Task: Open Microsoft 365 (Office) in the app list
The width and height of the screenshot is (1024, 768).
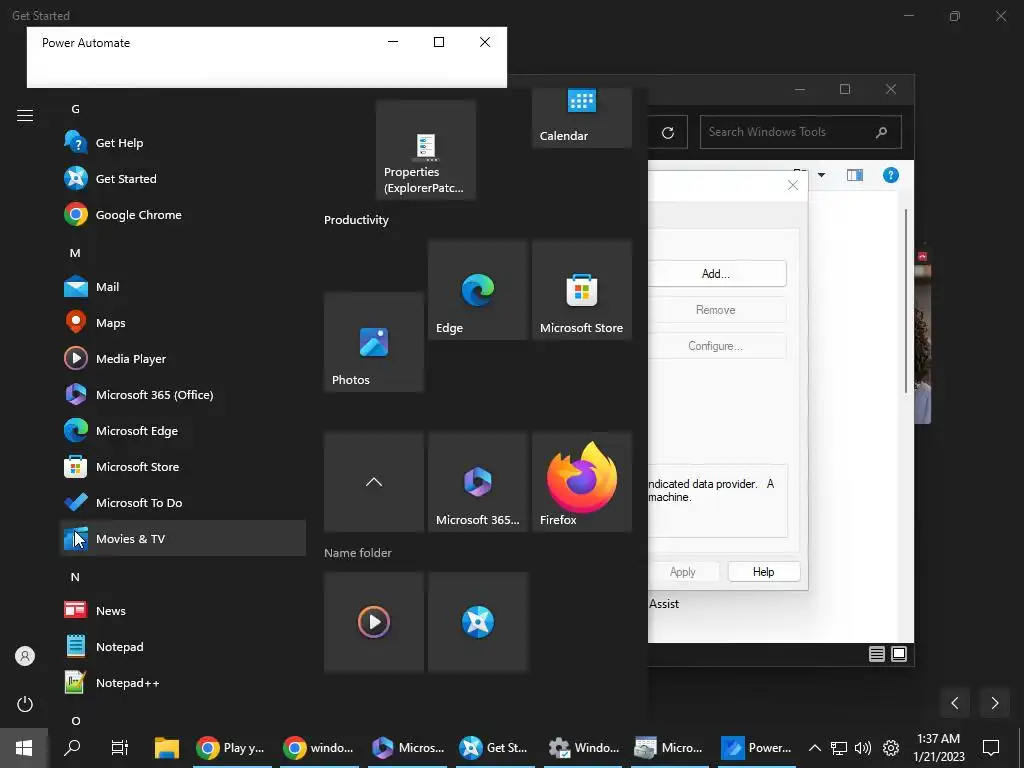Action: coord(183,394)
